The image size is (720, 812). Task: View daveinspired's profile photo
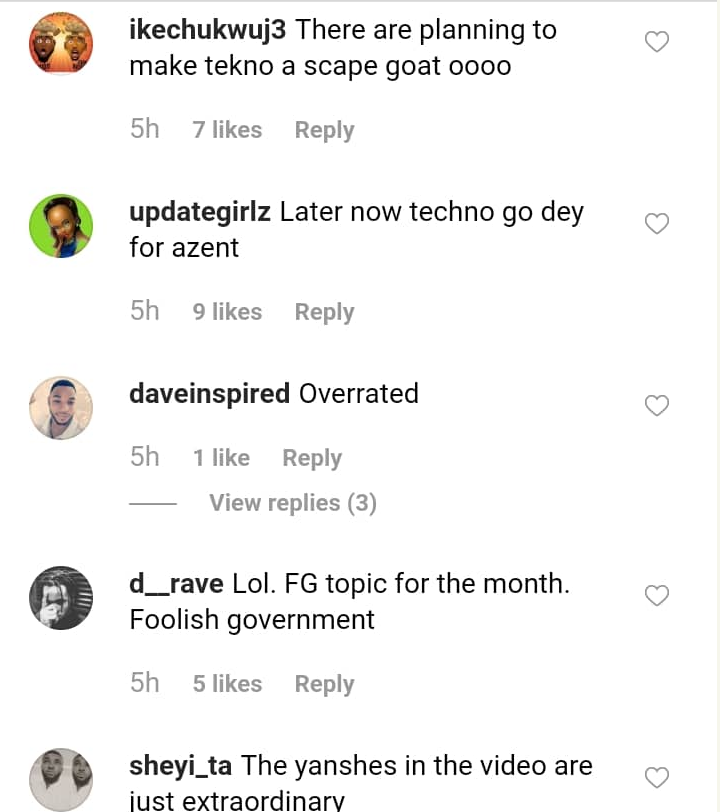point(61,407)
